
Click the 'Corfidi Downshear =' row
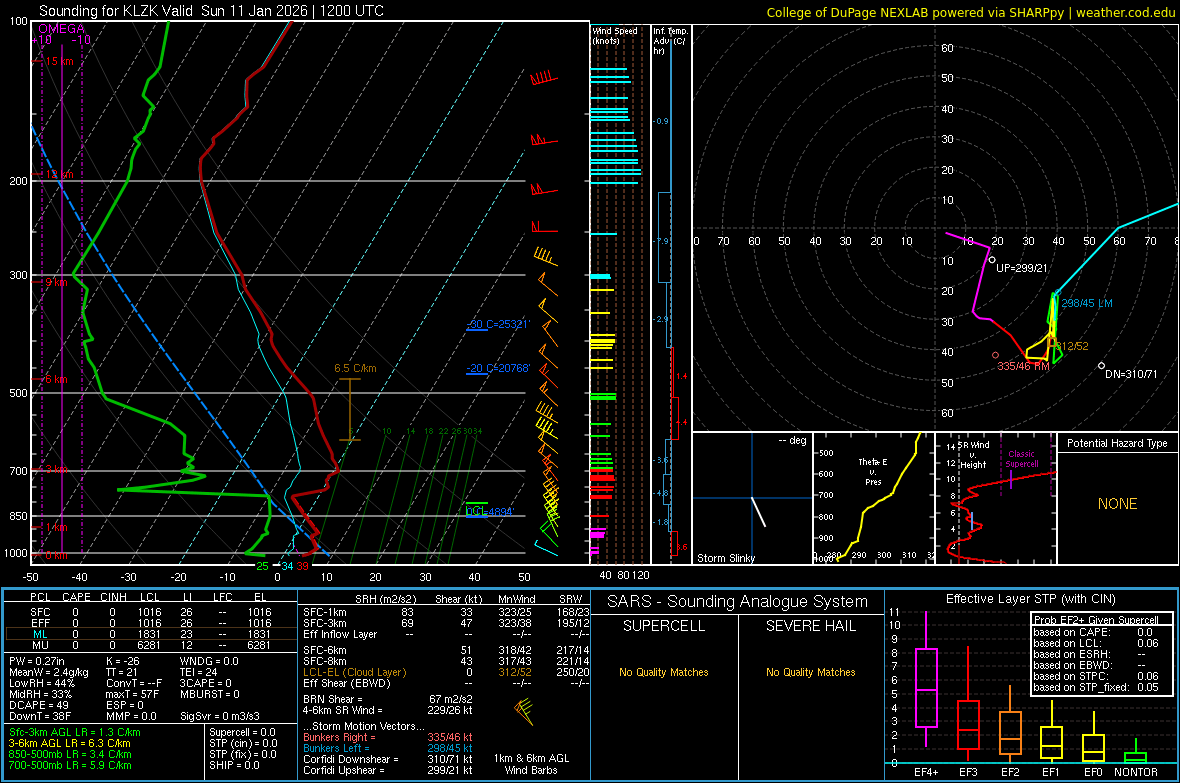(x=388, y=759)
